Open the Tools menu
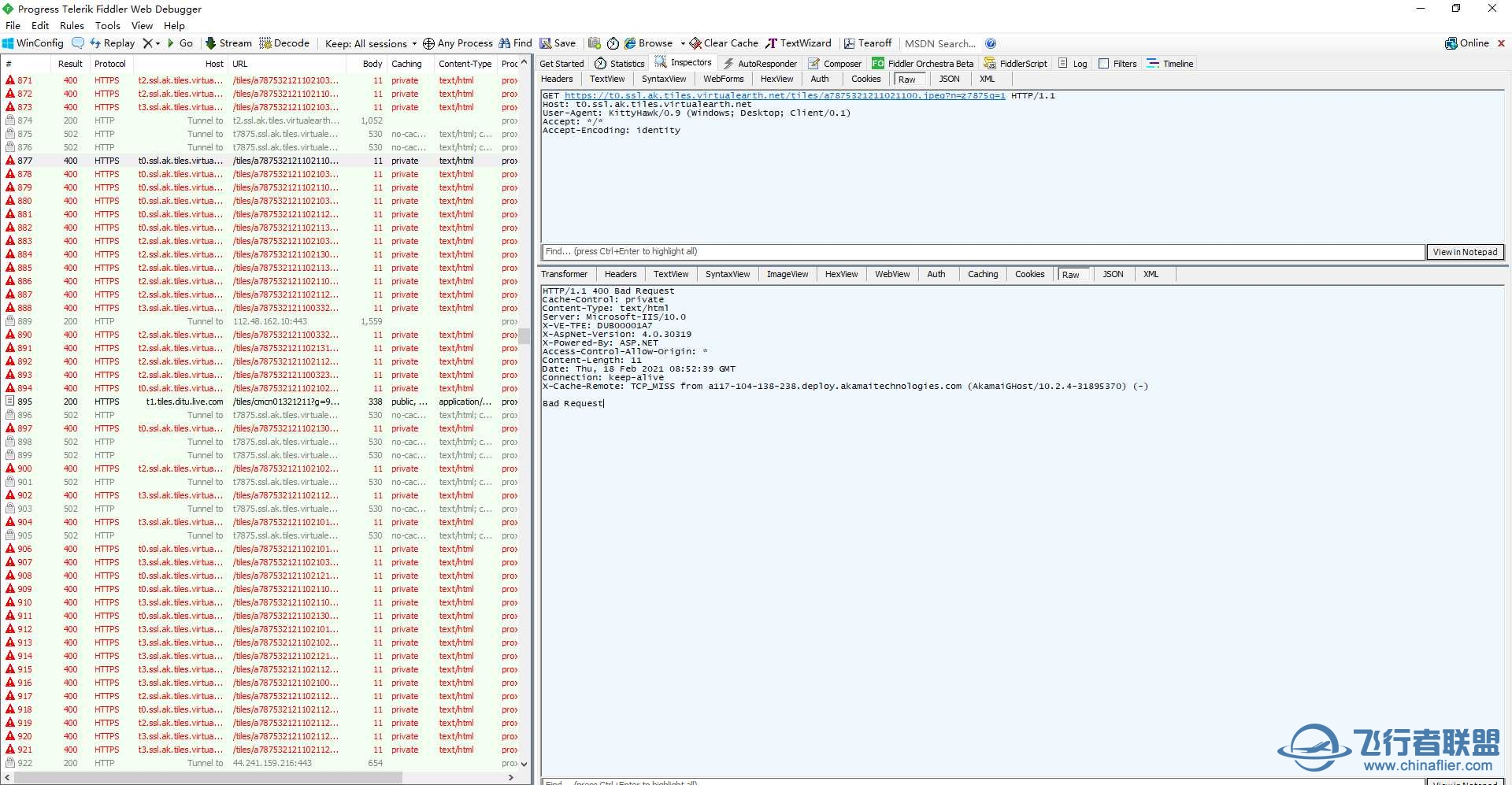This screenshot has height=785, width=1512. 108,25
